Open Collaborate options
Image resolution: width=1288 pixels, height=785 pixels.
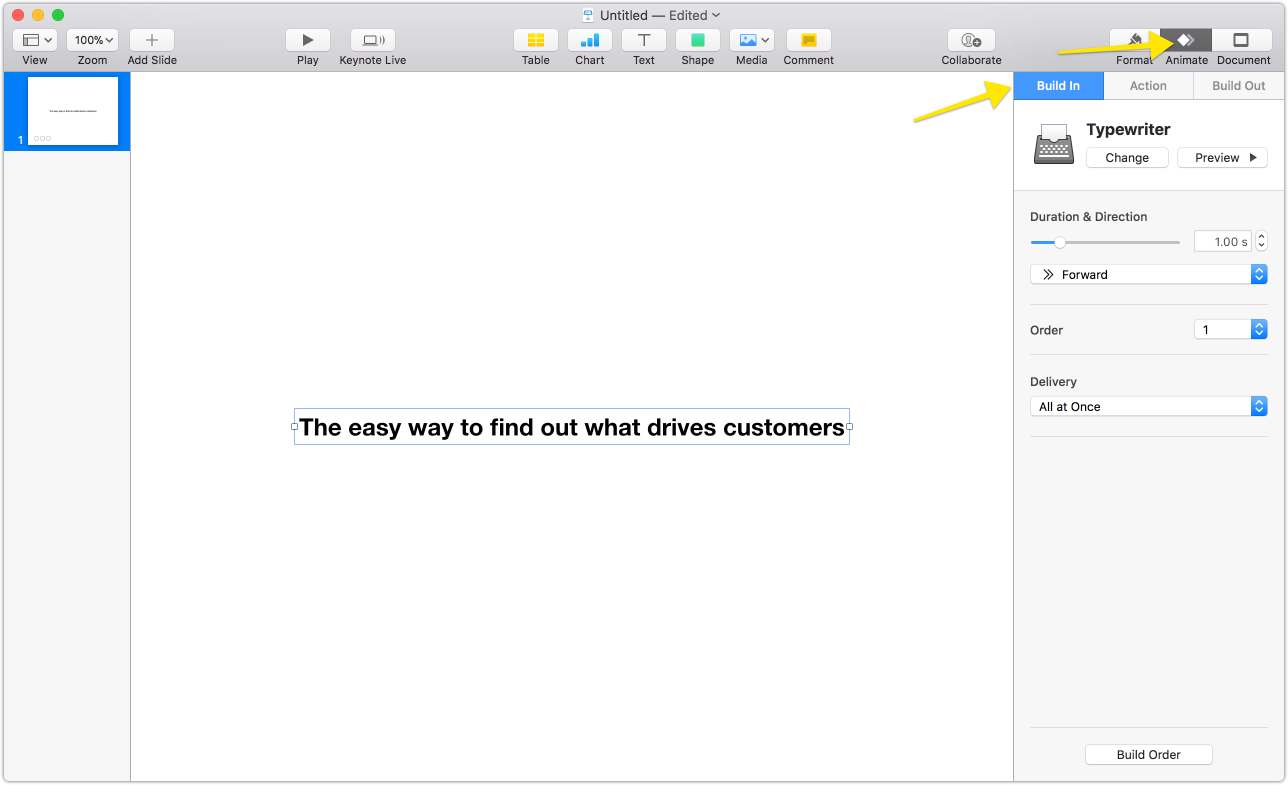point(971,40)
